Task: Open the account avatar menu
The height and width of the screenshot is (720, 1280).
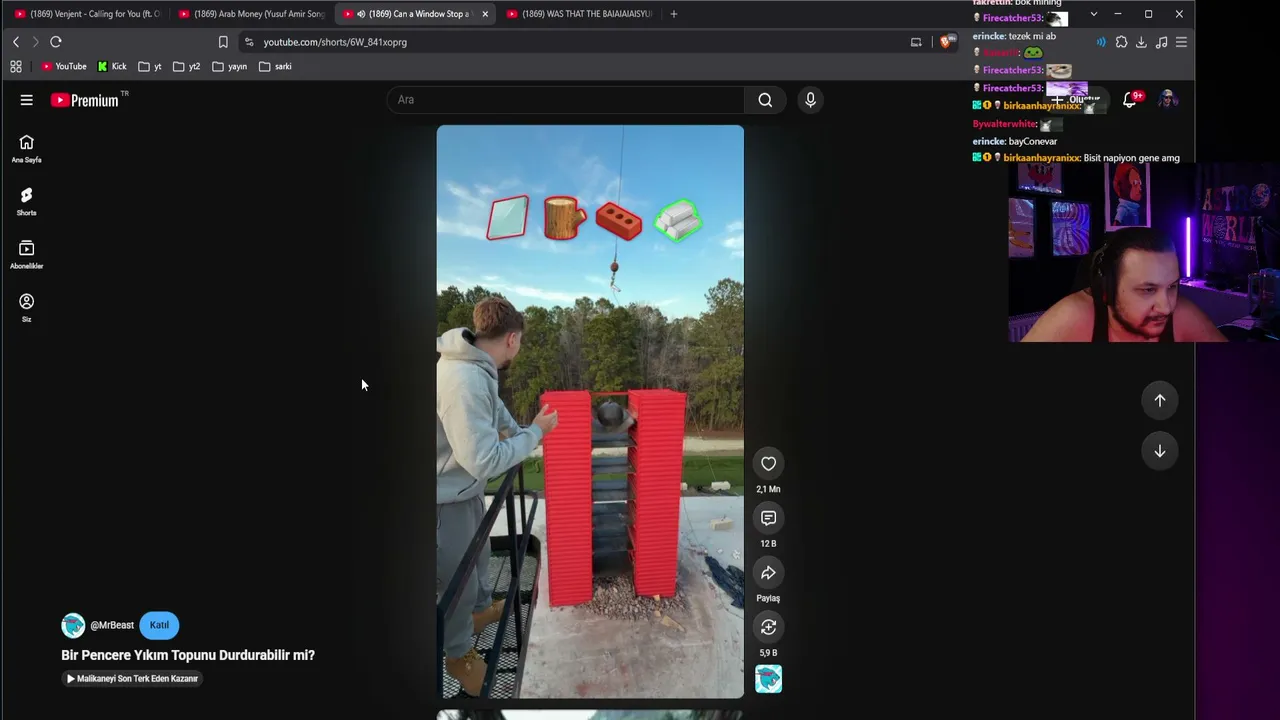Action: [1167, 99]
